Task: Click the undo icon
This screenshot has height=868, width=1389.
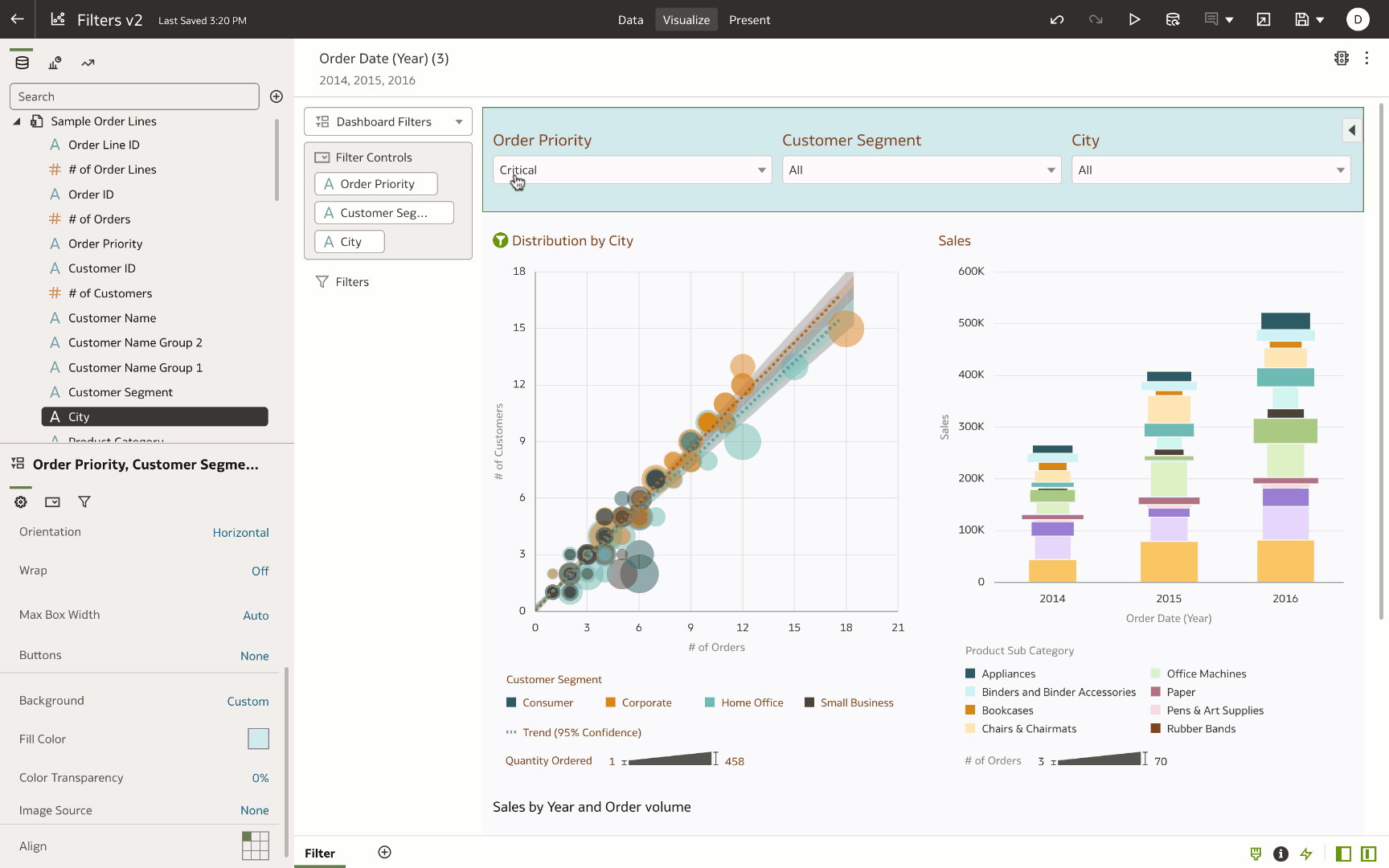Action: 1057,19
